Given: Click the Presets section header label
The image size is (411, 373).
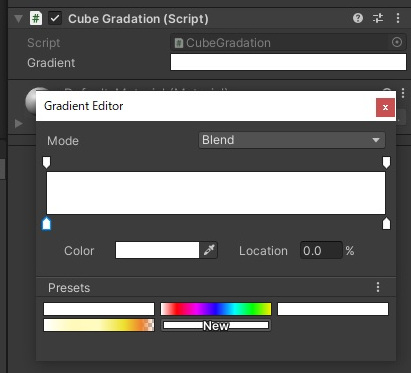Looking at the screenshot, I should 69,288.
